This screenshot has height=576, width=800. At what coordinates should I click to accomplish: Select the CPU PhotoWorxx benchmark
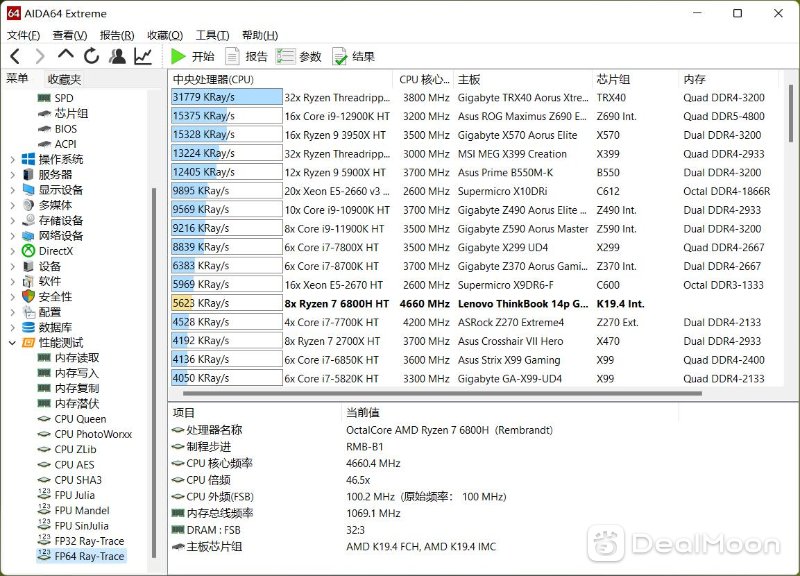point(93,434)
